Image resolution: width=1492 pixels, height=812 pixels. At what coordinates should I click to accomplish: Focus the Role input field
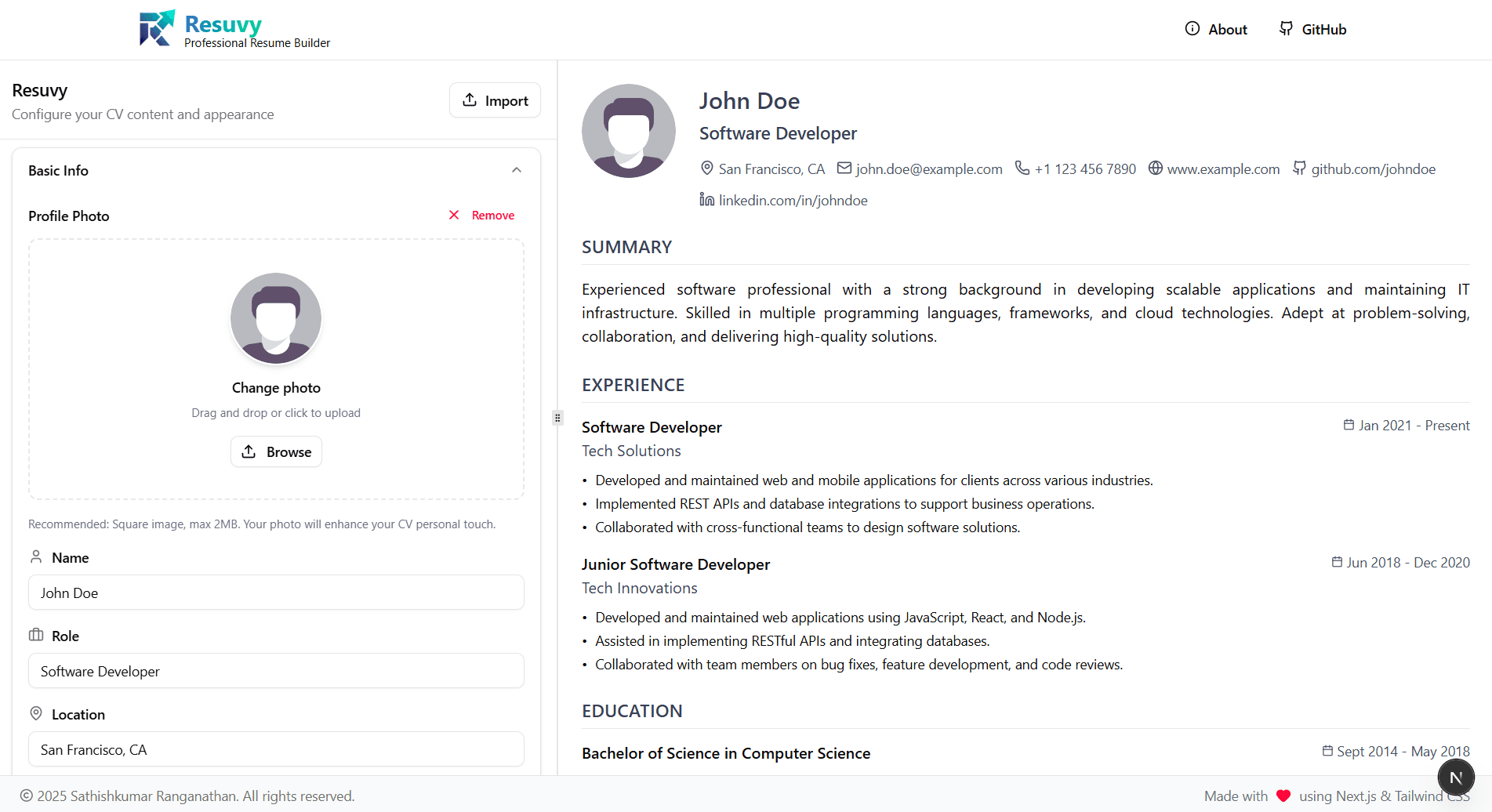point(276,671)
